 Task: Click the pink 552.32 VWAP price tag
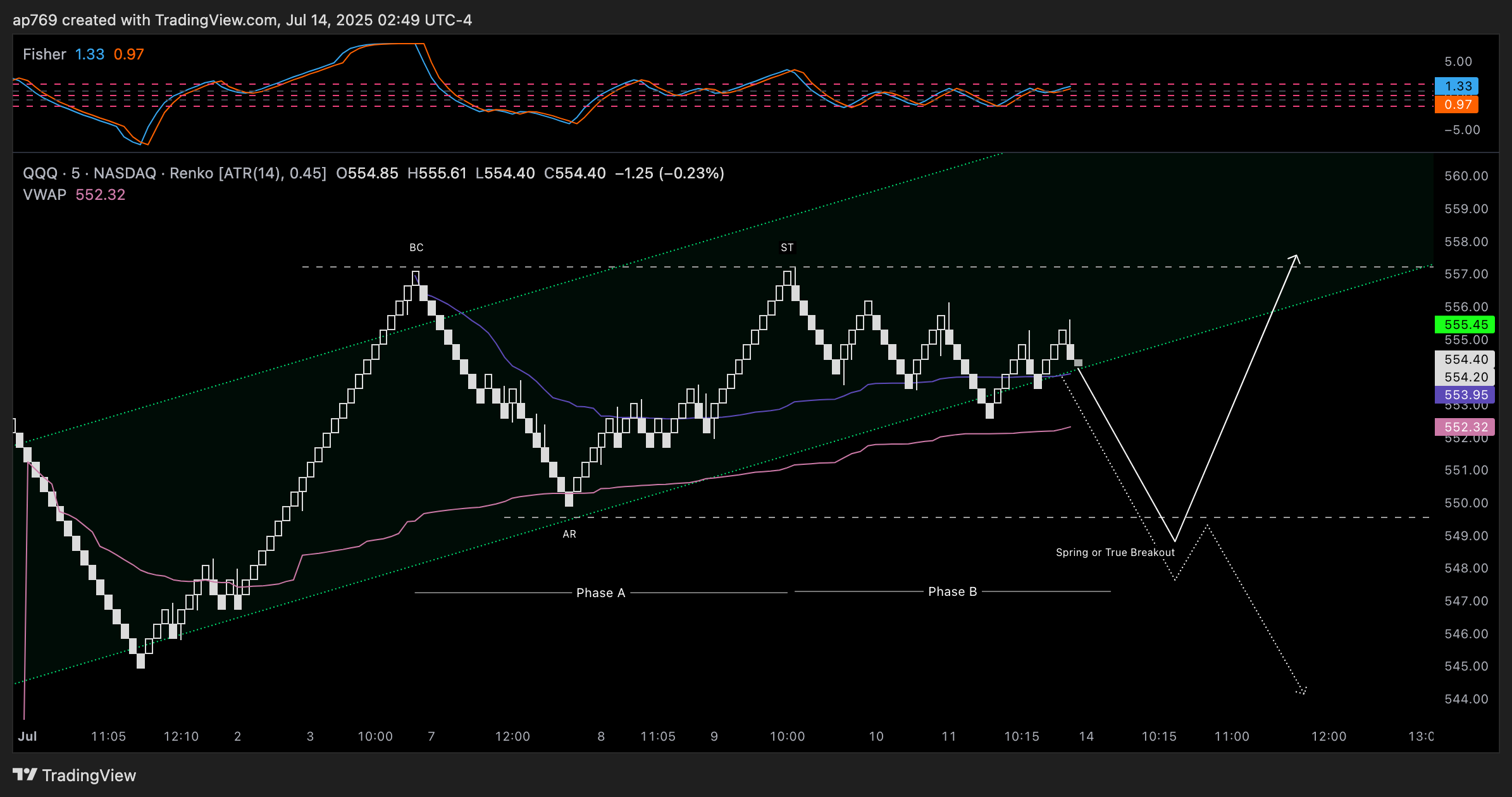[1465, 427]
